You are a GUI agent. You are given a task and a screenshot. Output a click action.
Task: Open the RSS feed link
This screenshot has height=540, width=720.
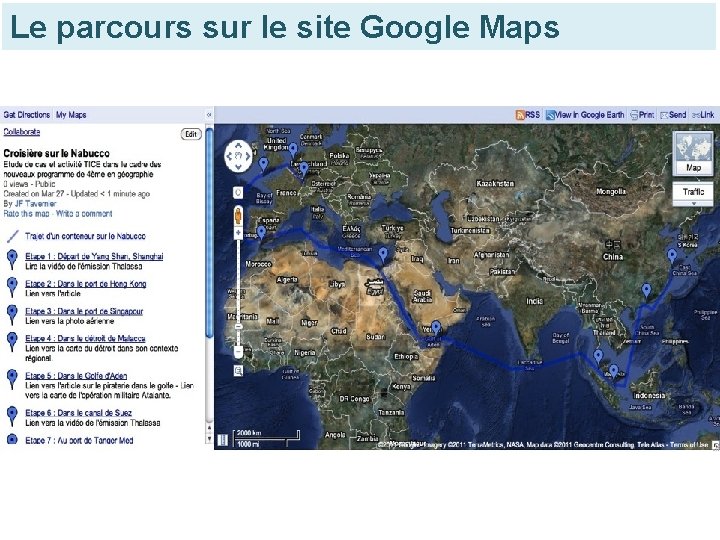[x=528, y=115]
